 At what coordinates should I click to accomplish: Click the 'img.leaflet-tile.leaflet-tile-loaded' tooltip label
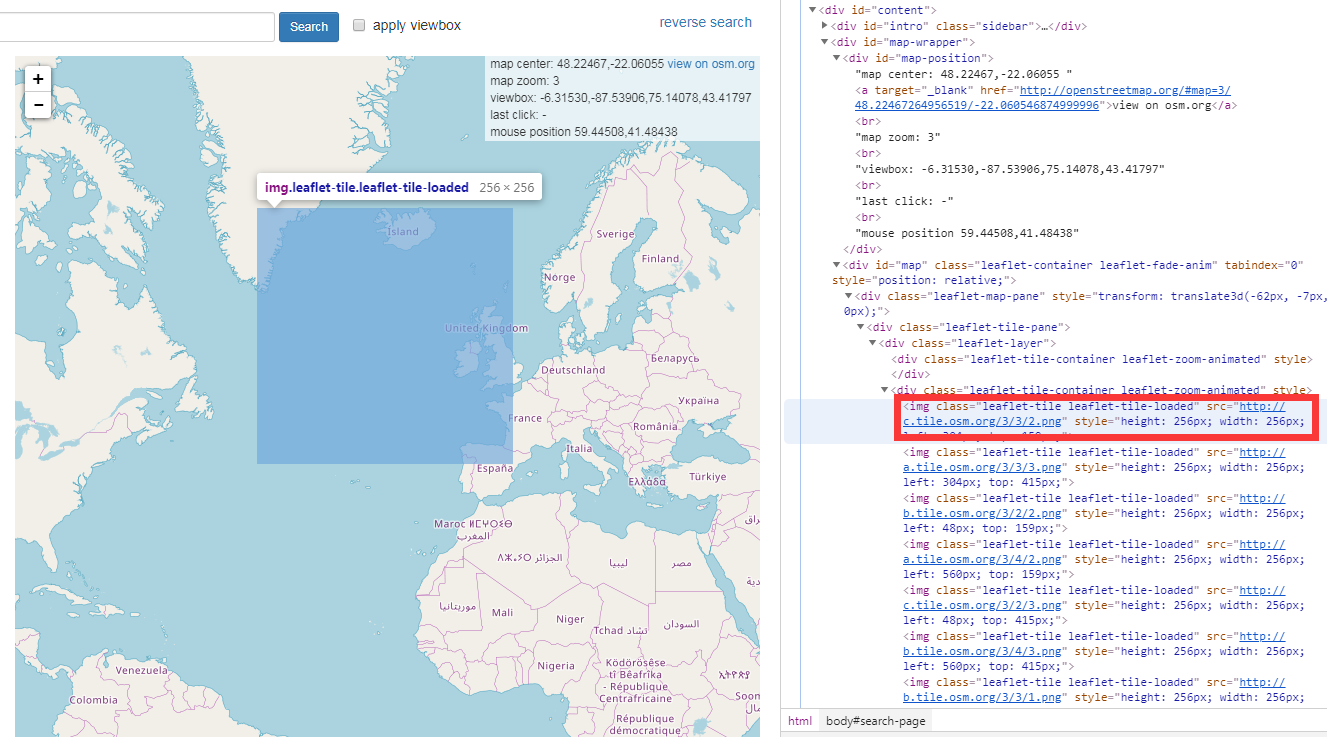coord(365,187)
